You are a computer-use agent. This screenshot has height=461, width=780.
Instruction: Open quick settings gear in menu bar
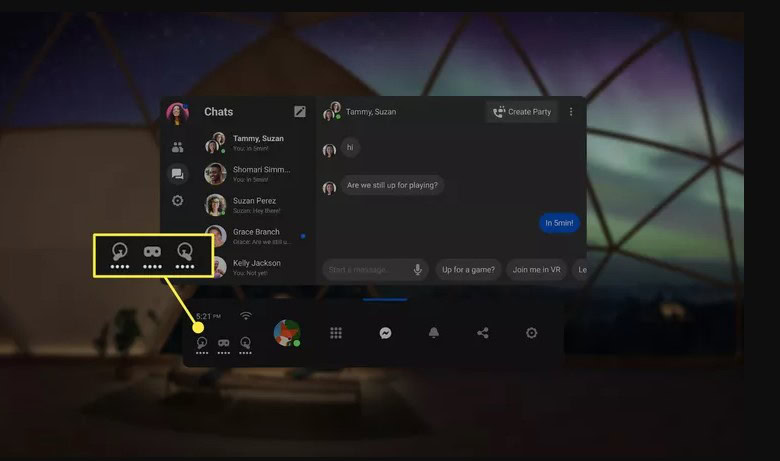click(531, 333)
